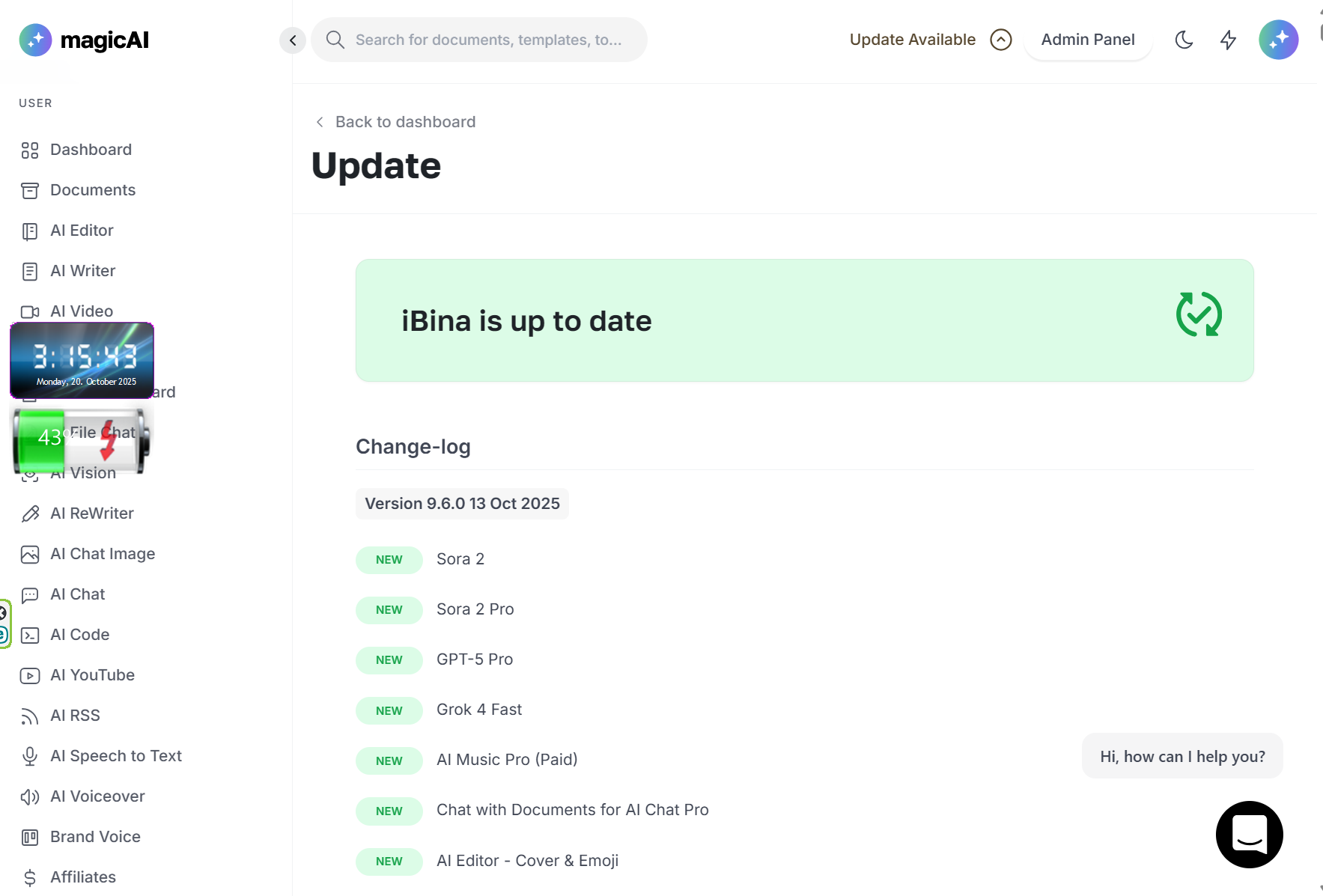
Task: Click the AI Code terminal icon
Action: coord(30,636)
